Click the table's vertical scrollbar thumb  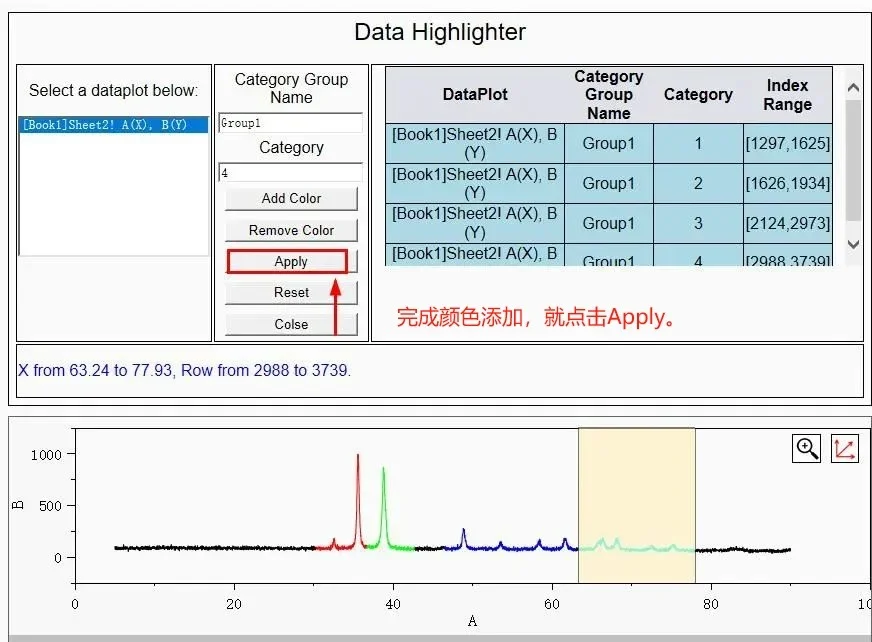(853, 160)
